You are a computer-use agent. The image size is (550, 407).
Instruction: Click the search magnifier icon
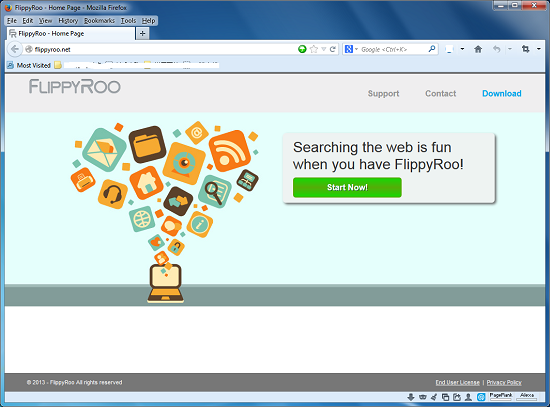(x=432, y=49)
